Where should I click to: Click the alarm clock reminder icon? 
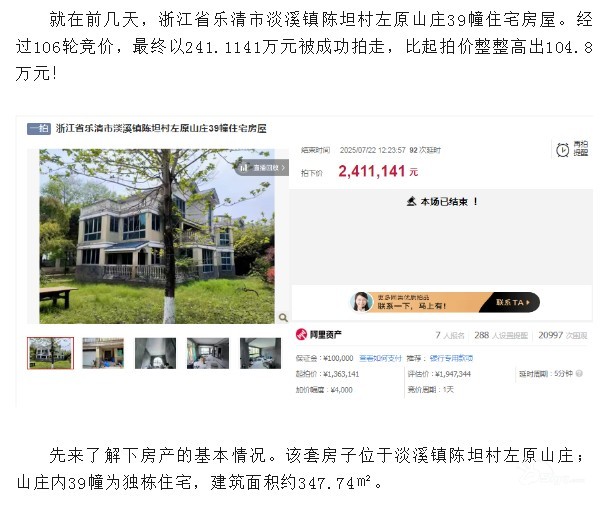[x=562, y=150]
